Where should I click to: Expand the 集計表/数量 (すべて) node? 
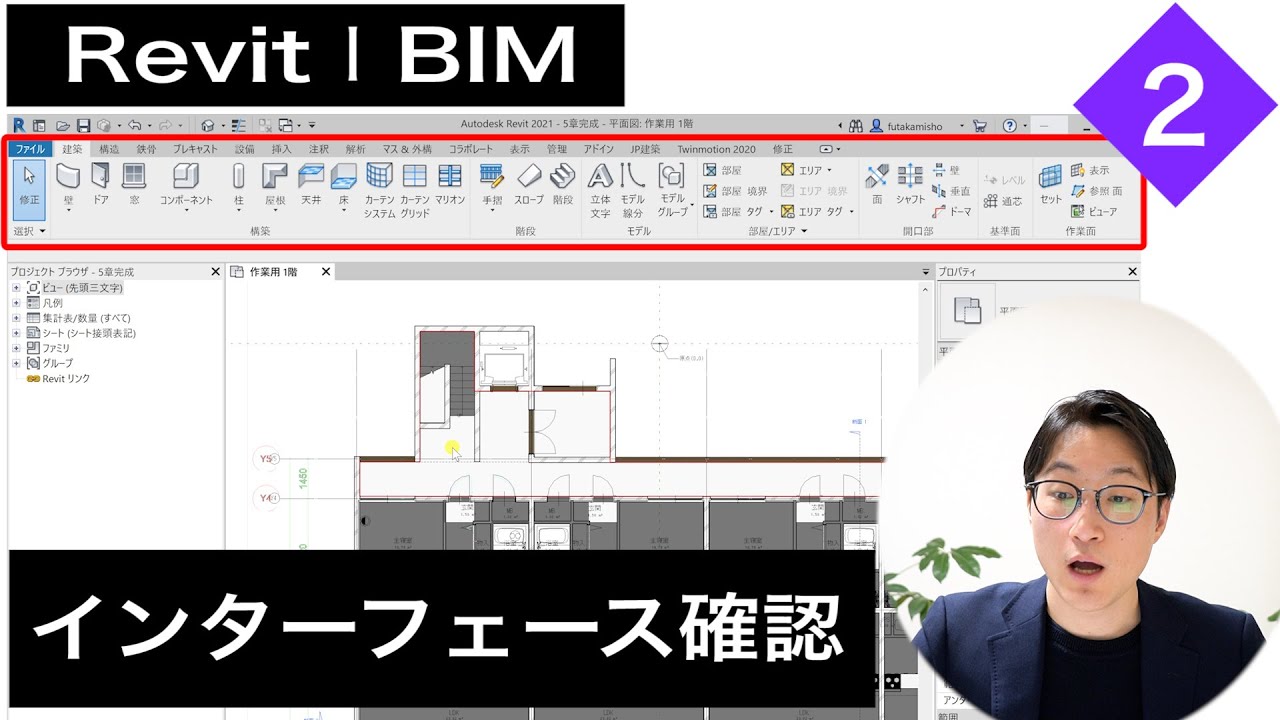(x=16, y=318)
